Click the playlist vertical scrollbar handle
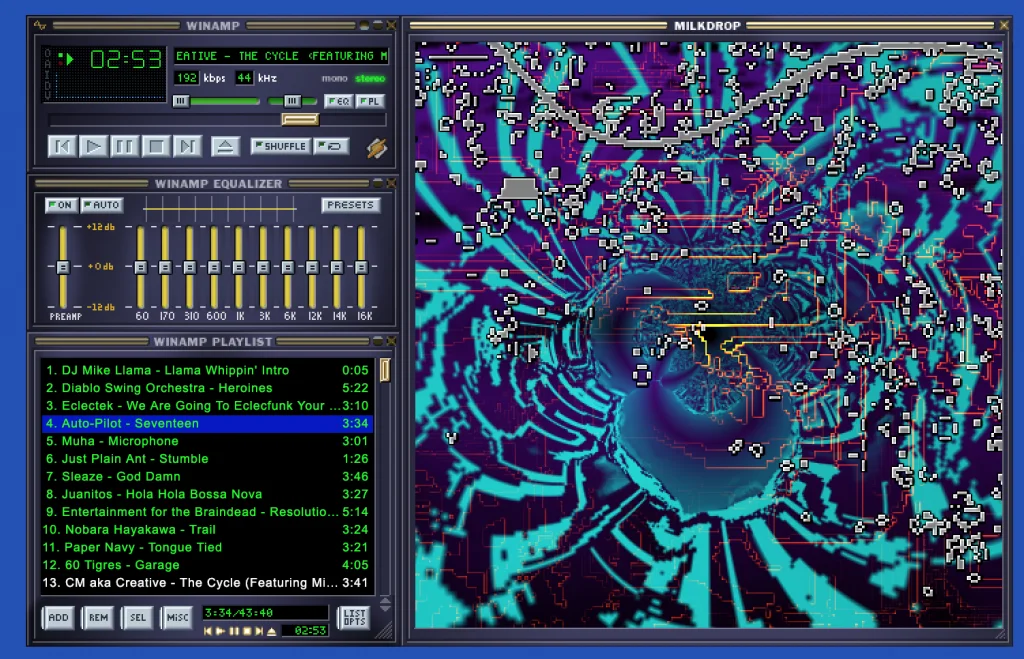Viewport: 1024px width, 659px height. click(x=385, y=370)
